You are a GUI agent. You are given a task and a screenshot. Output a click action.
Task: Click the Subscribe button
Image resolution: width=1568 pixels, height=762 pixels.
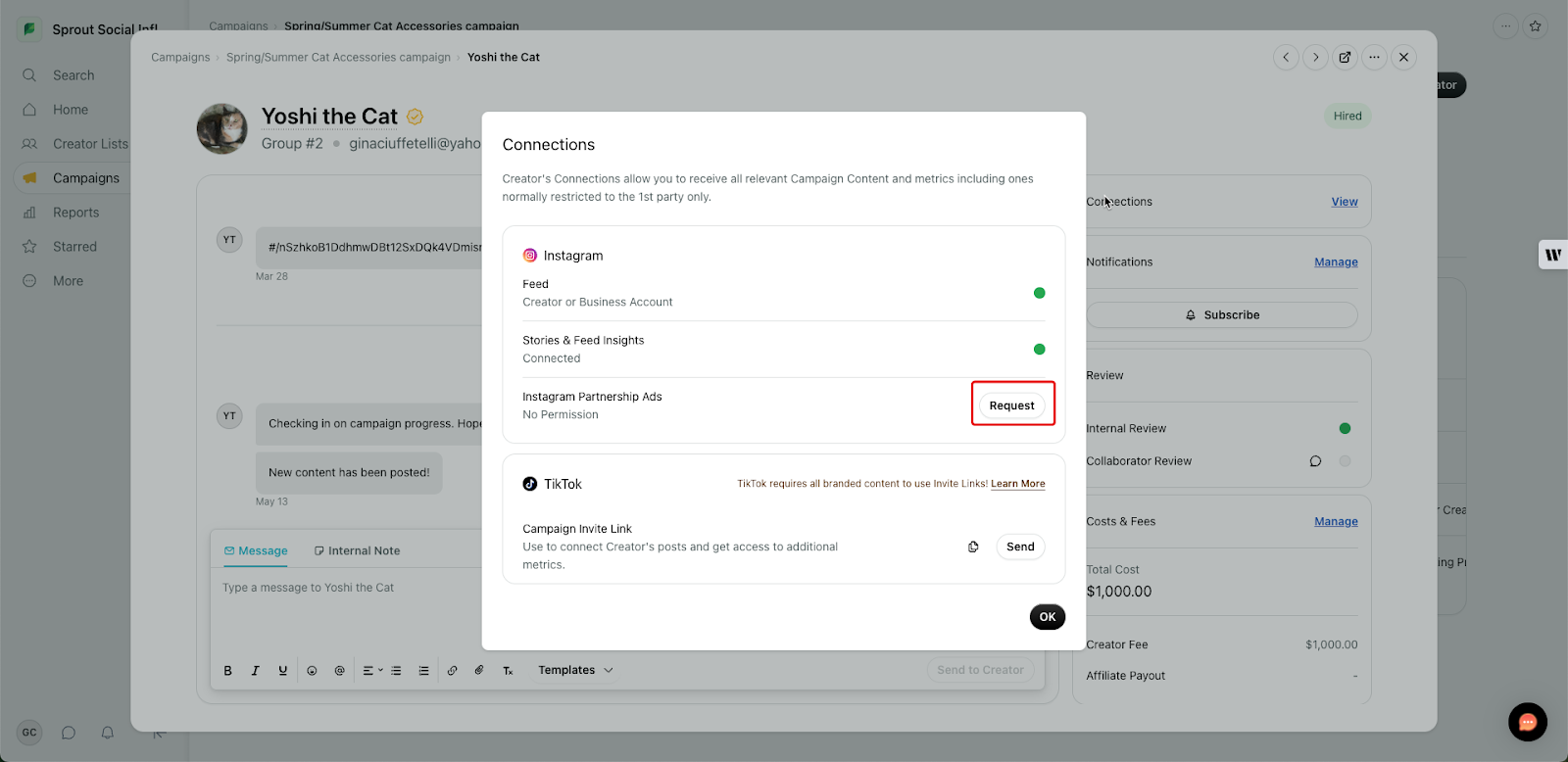(x=1222, y=314)
